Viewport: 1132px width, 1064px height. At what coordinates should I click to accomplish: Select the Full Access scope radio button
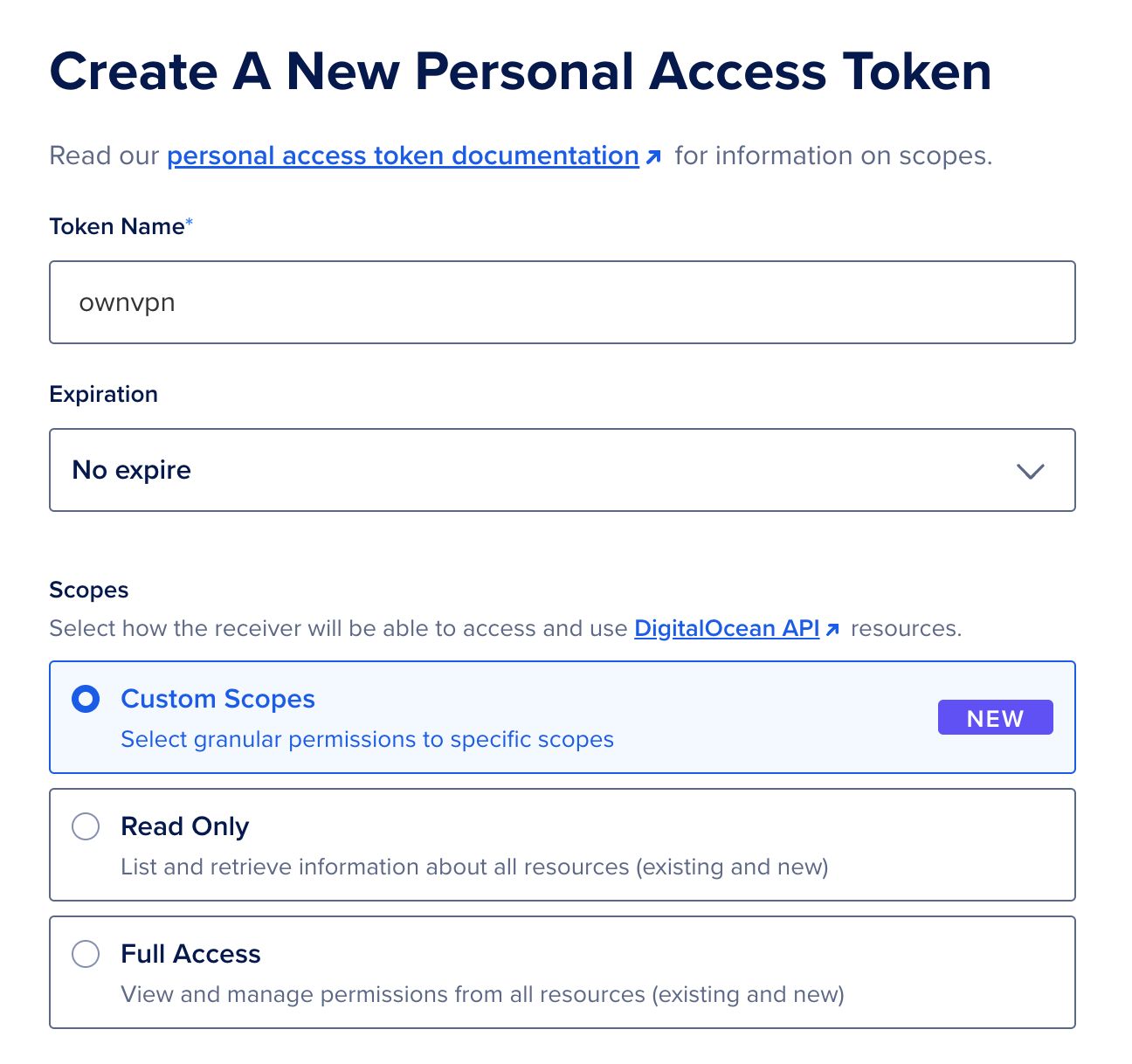(86, 954)
